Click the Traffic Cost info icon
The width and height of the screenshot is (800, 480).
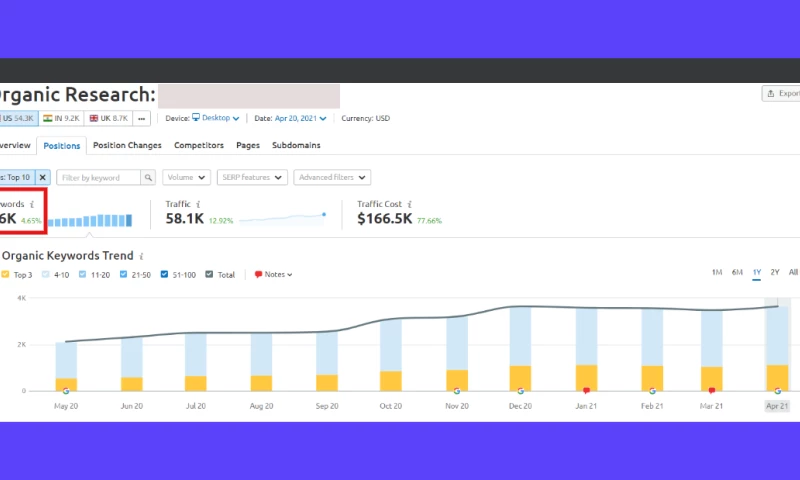[x=410, y=204]
